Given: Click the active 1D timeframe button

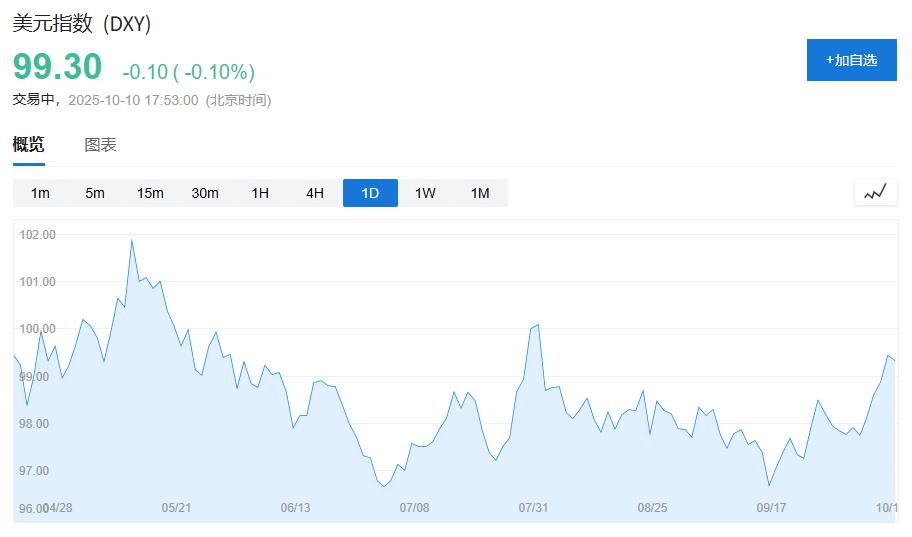Looking at the screenshot, I should pos(370,193).
